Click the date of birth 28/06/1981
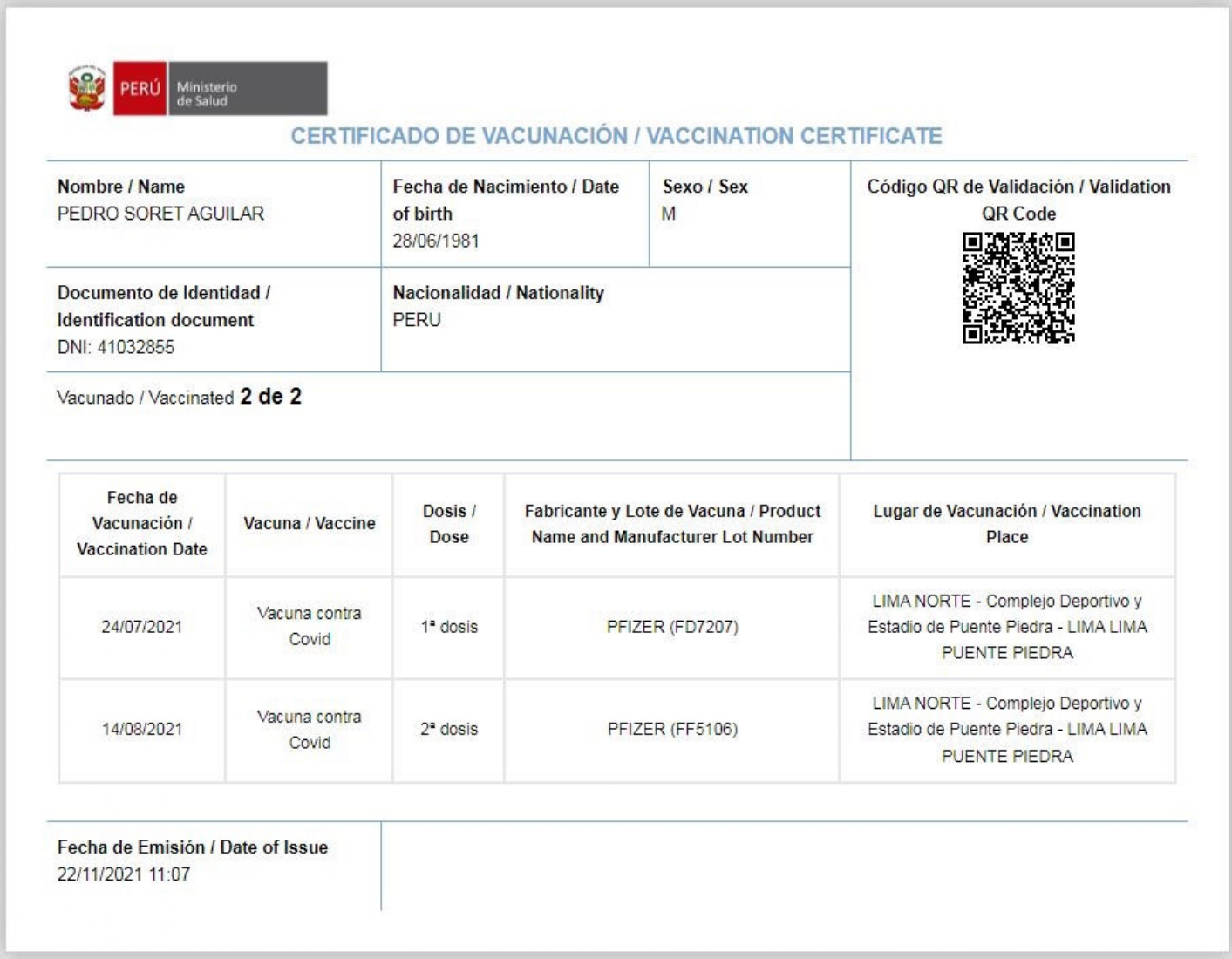The height and width of the screenshot is (959, 1232). [435, 241]
